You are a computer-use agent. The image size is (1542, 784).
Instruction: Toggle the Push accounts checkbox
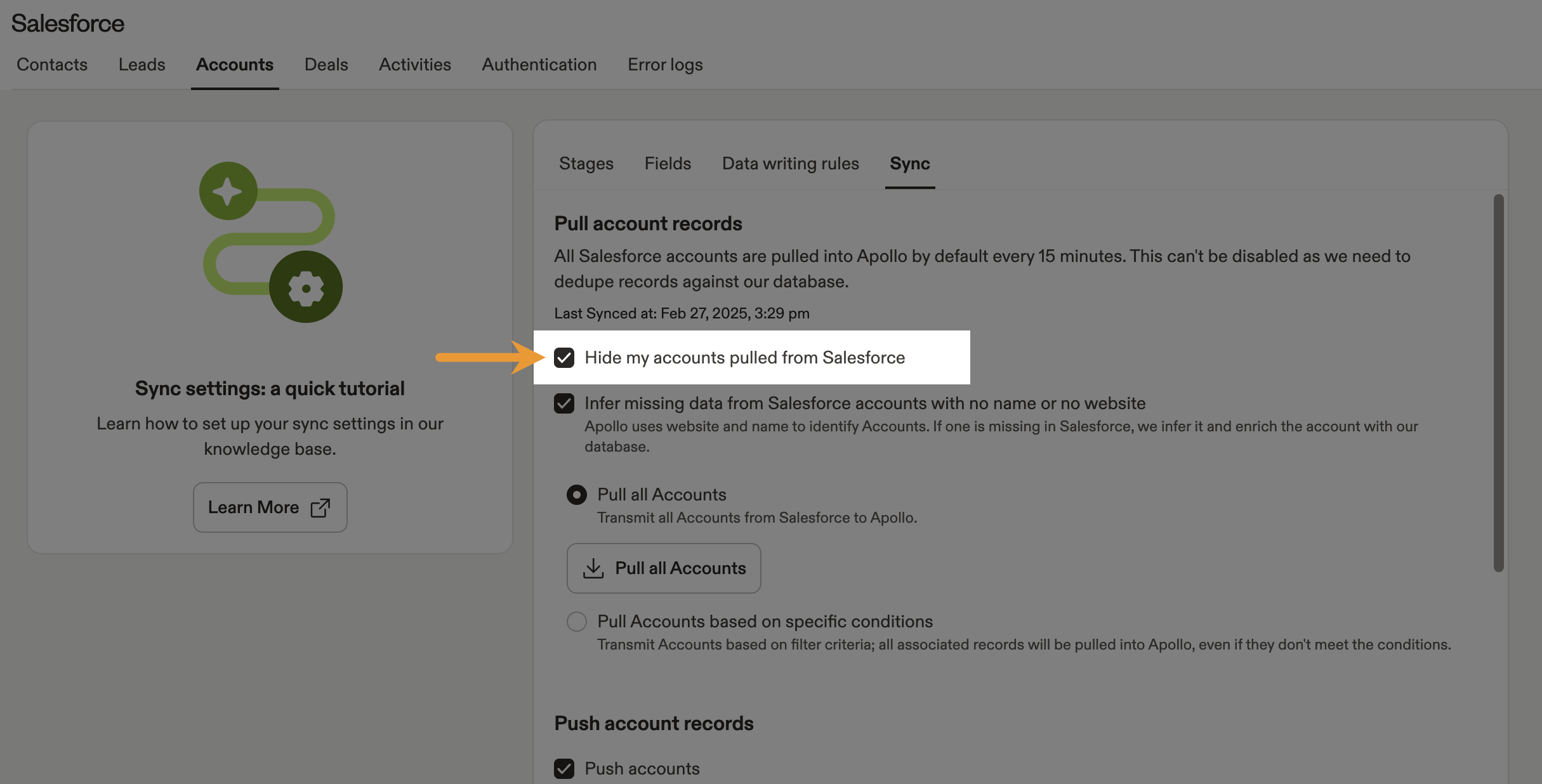click(x=564, y=769)
